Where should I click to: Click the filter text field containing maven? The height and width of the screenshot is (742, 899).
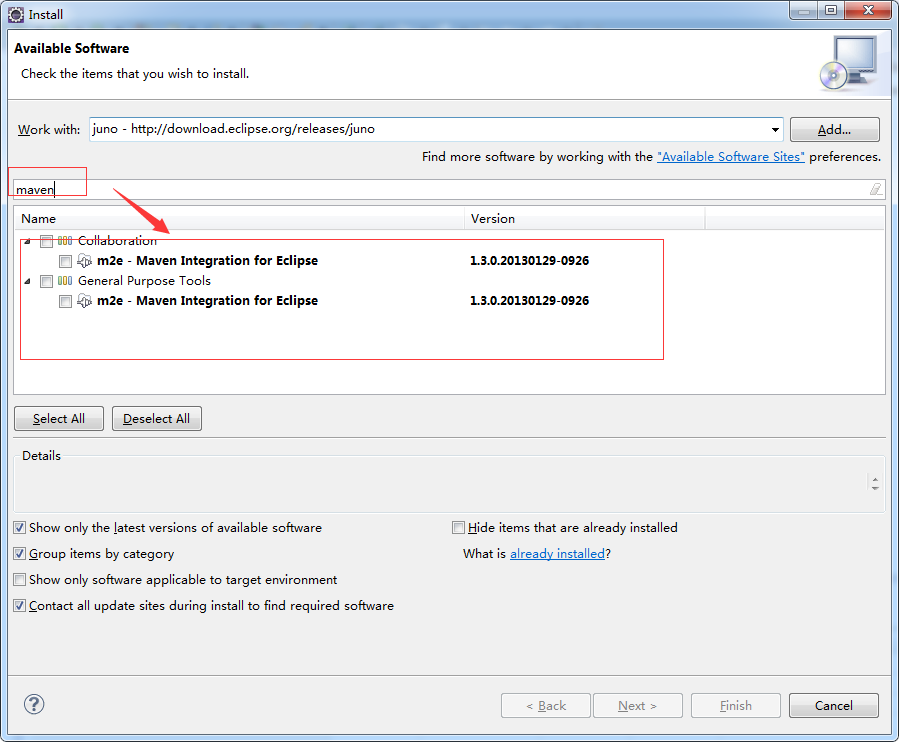[449, 189]
